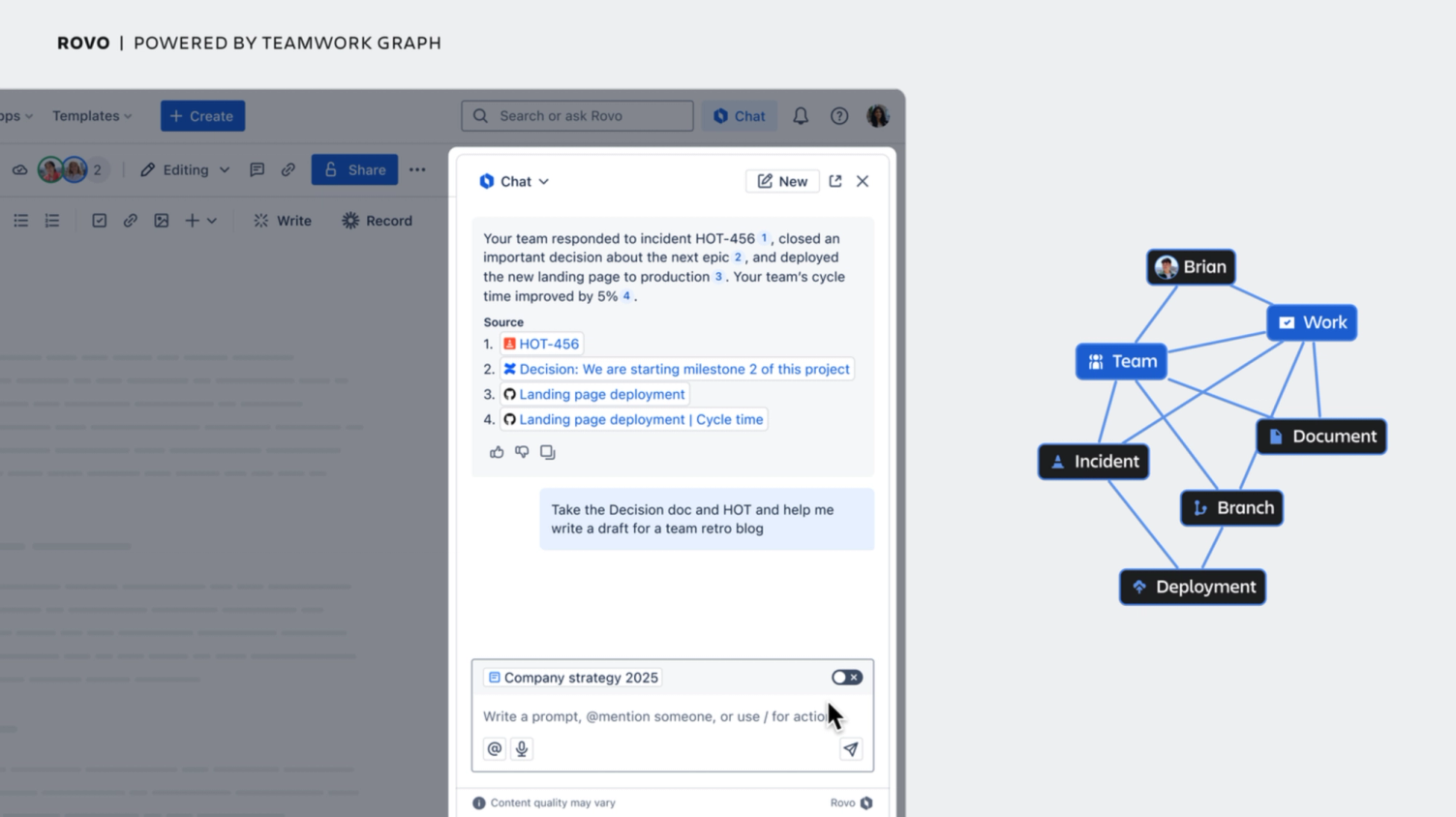This screenshot has width=1456, height=817.
Task: Insert a numbered list
Action: click(52, 221)
